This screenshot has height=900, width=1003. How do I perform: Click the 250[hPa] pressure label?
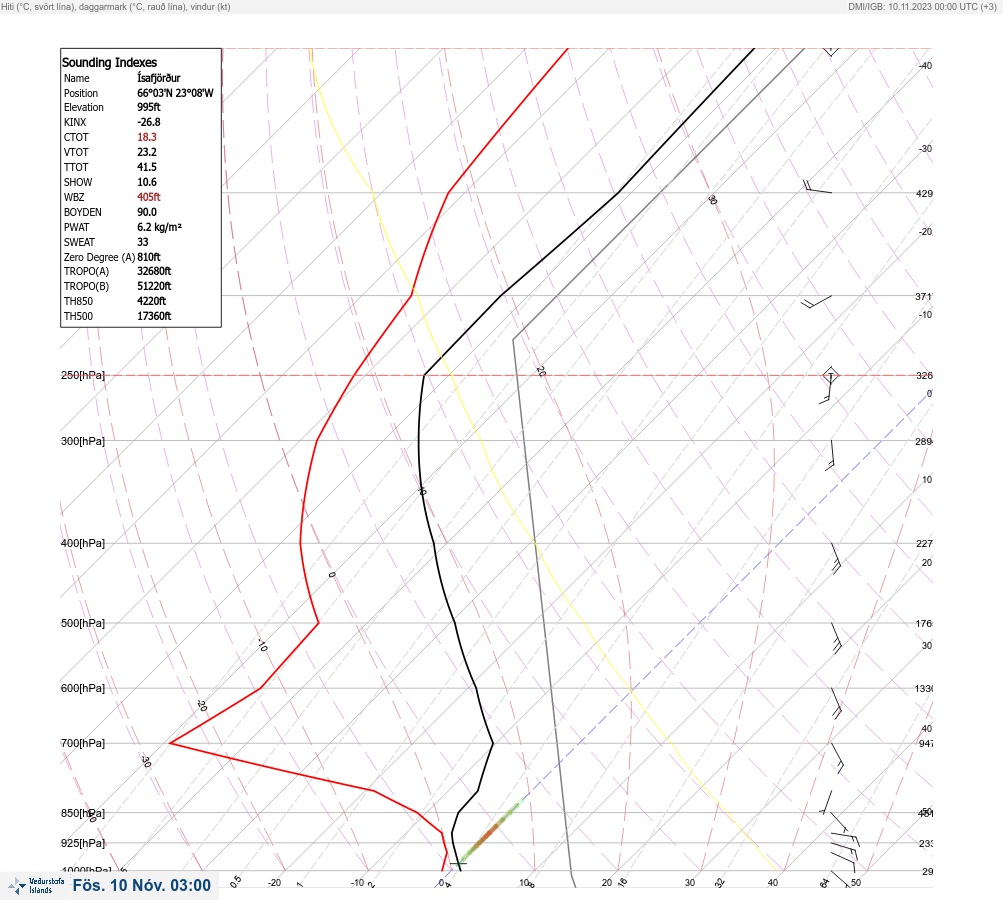[x=83, y=375]
